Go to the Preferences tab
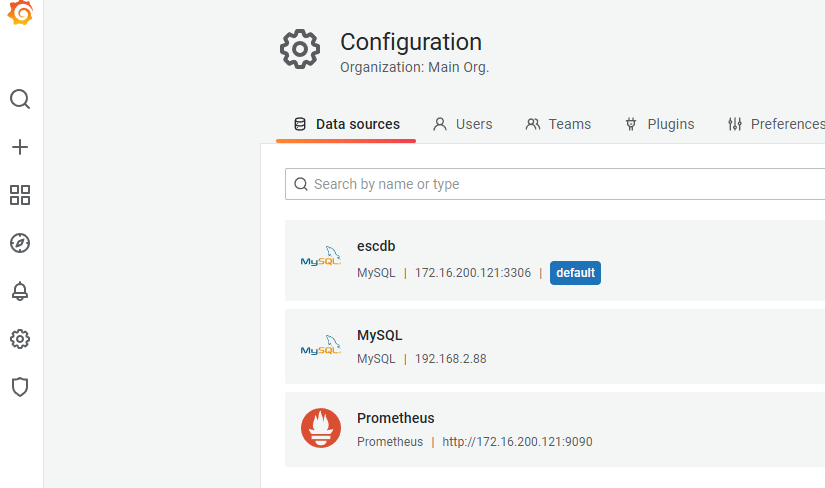 tap(776, 124)
